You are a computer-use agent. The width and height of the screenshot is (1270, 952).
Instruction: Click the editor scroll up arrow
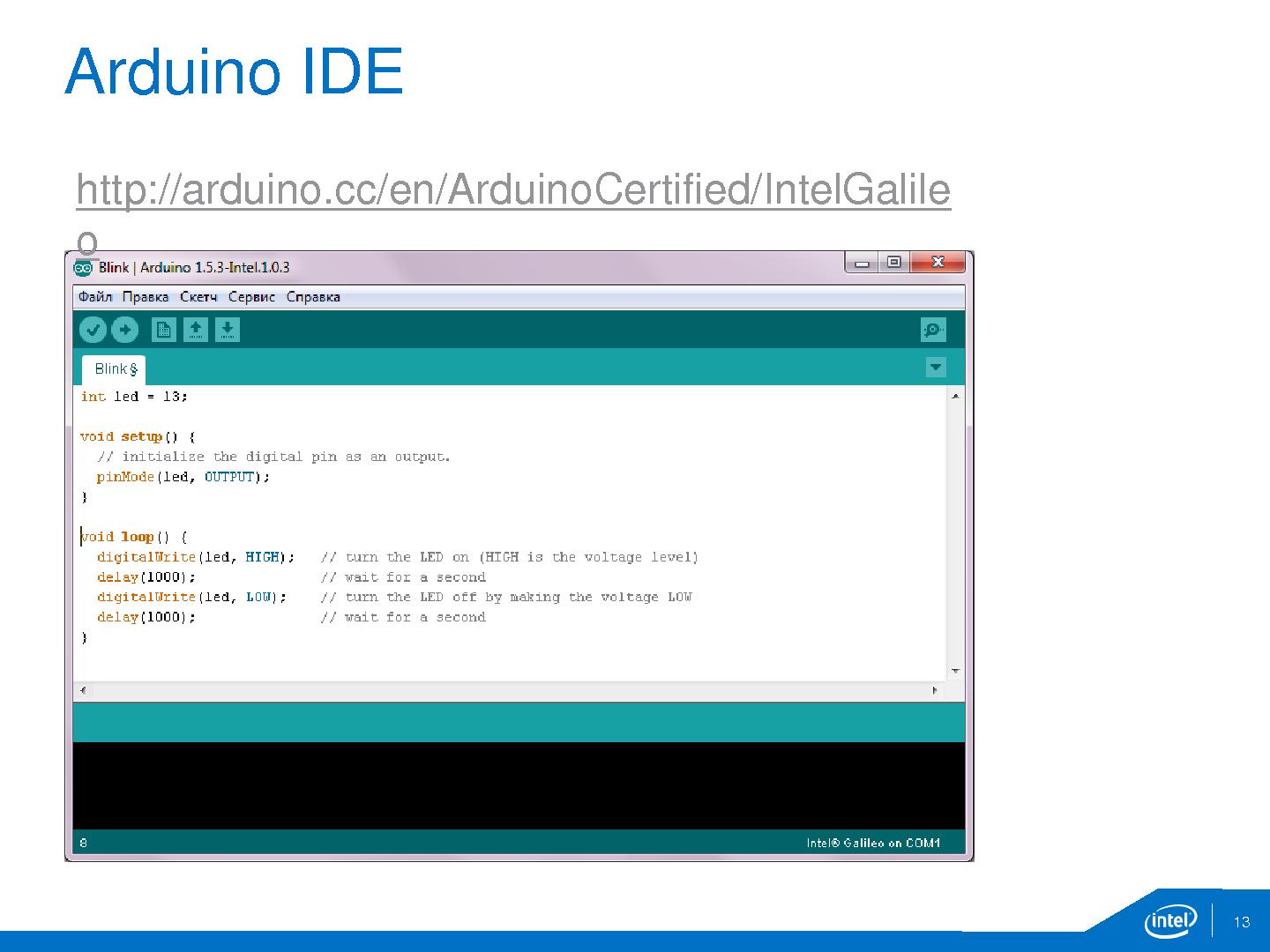955,397
